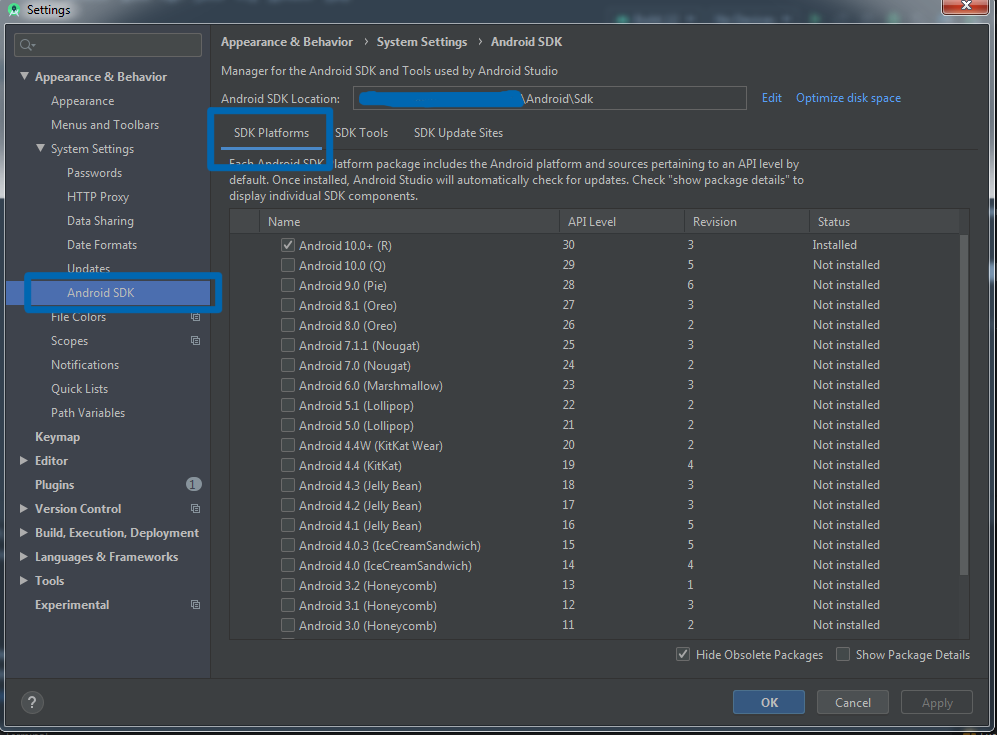Switch to the SDK Platforms tab
Image resolution: width=997 pixels, height=735 pixels.
point(272,133)
